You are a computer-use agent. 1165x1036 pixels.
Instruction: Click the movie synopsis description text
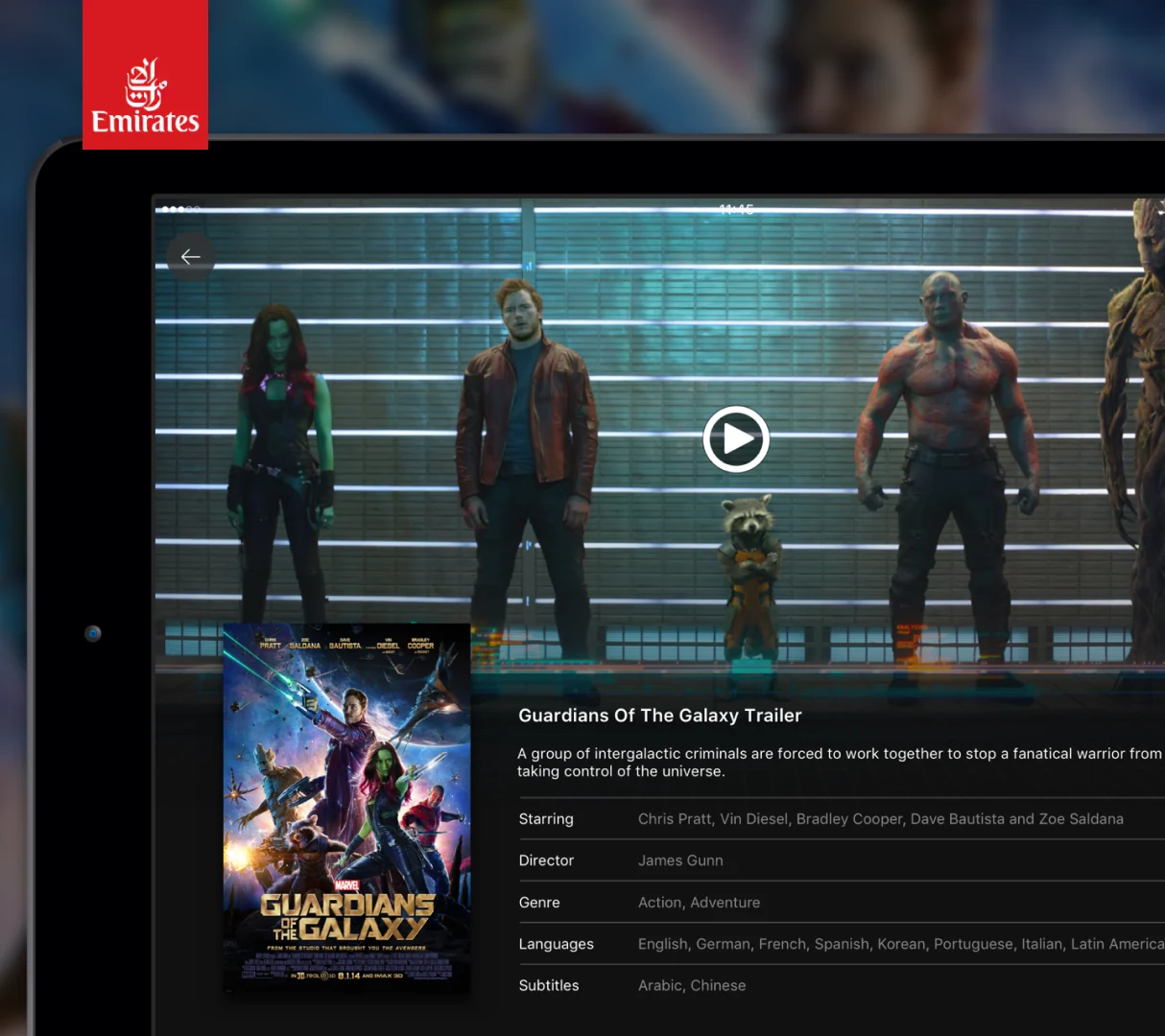[840, 763]
